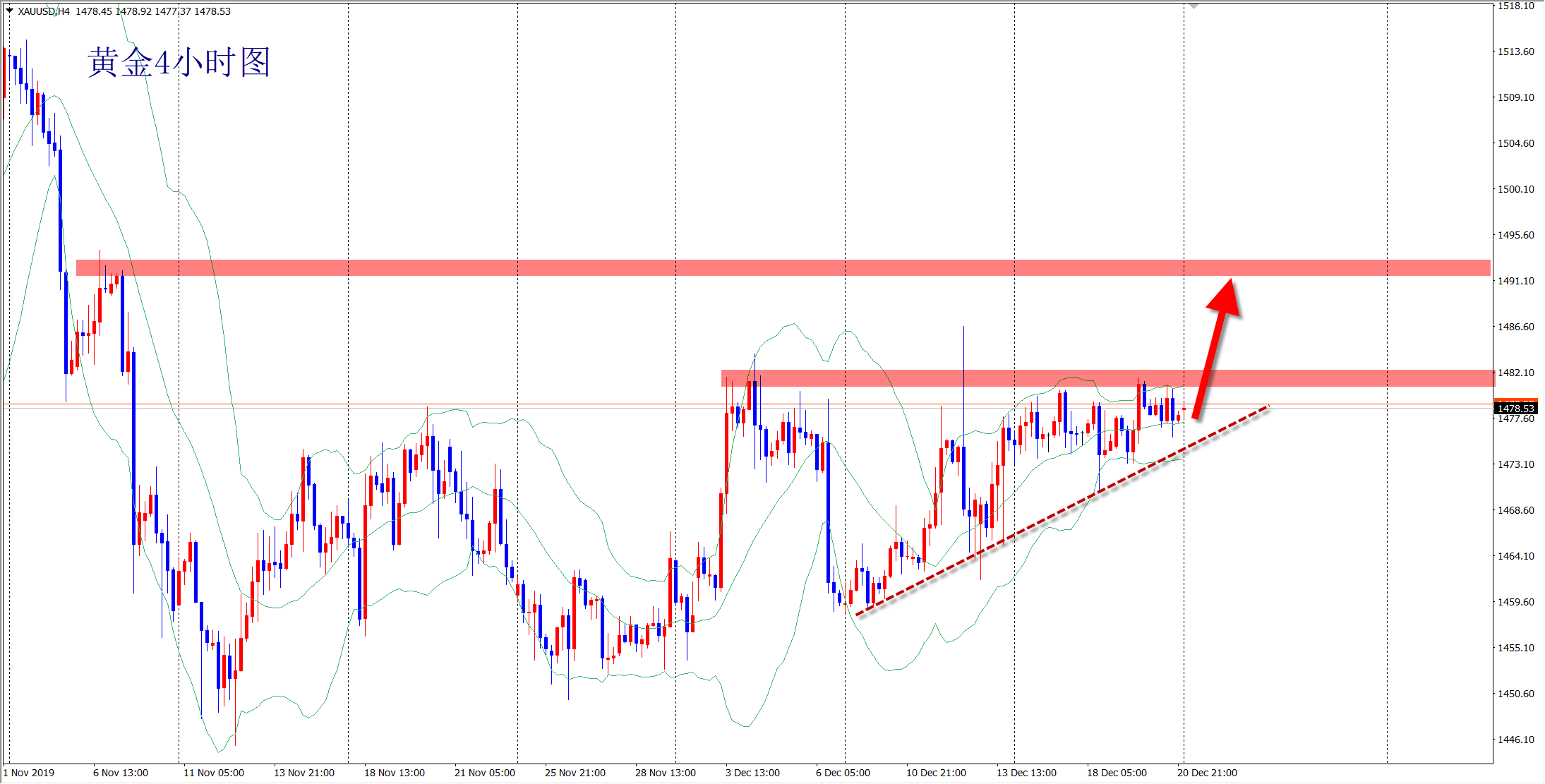The image size is (1545, 784).
Task: Click the XAUUSD,H4 symbol header text
Action: point(44,11)
